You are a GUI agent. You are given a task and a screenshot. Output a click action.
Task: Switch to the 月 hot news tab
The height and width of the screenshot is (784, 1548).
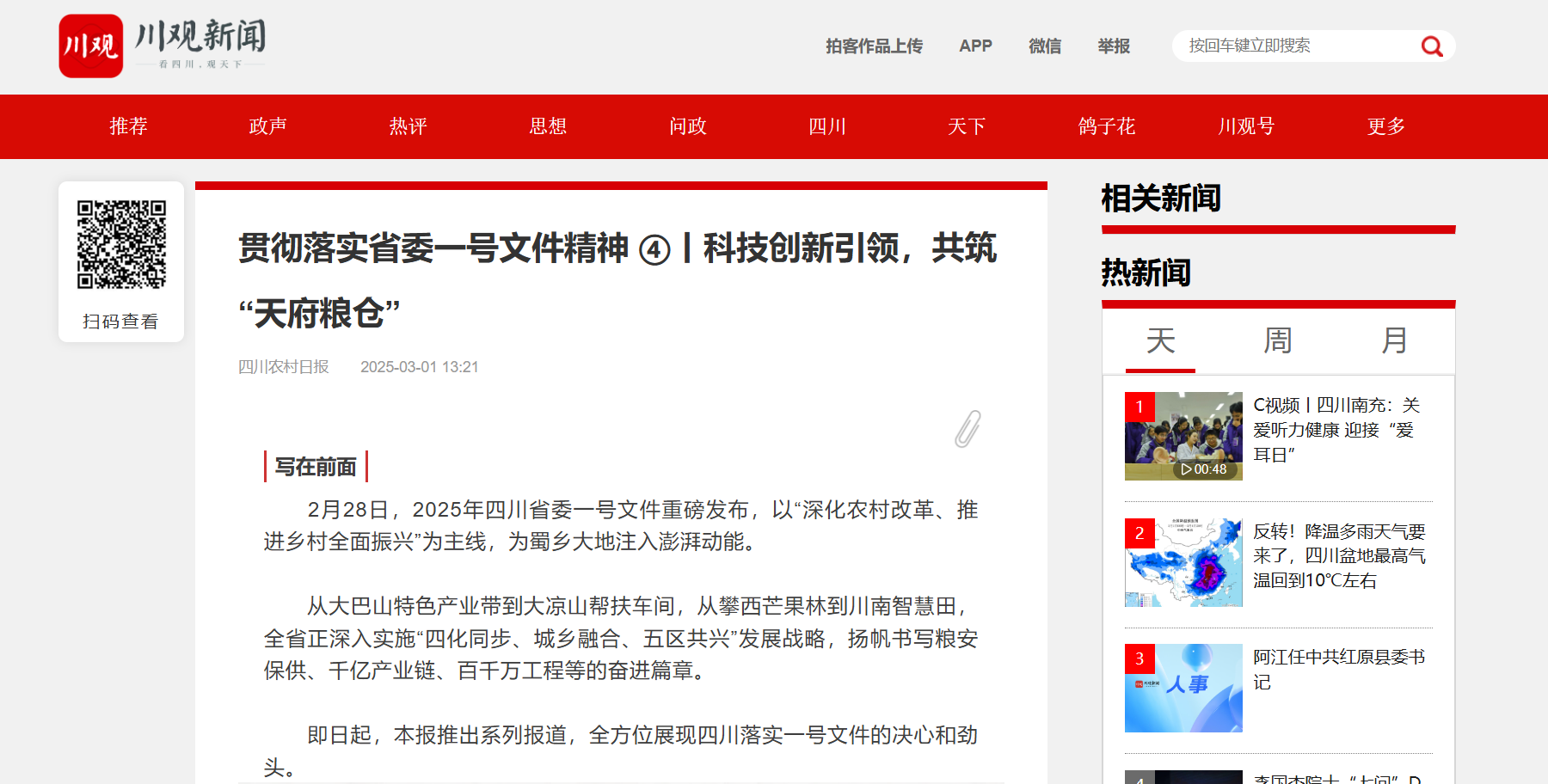coord(1395,341)
